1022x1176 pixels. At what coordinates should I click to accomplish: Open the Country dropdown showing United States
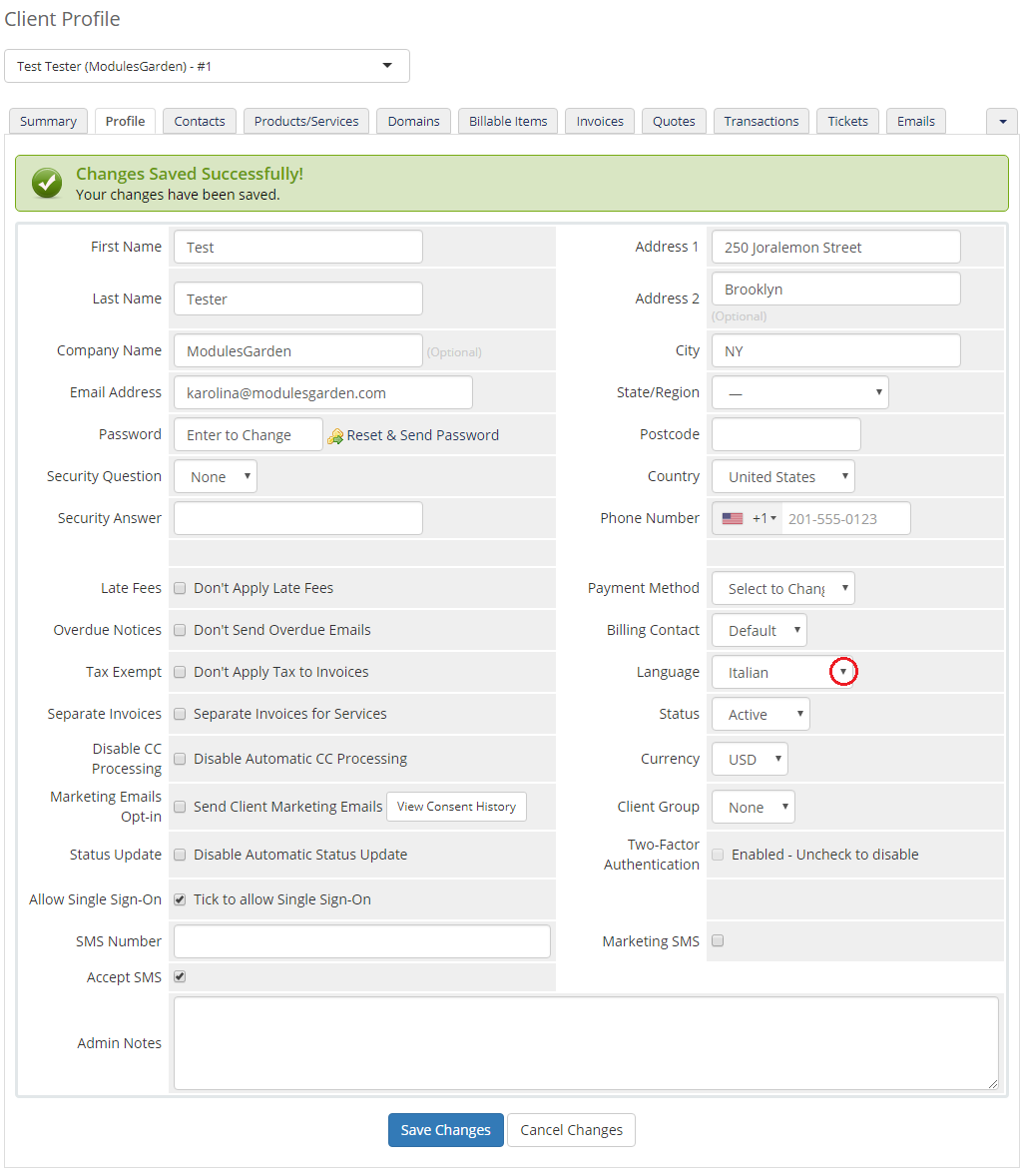tap(782, 477)
